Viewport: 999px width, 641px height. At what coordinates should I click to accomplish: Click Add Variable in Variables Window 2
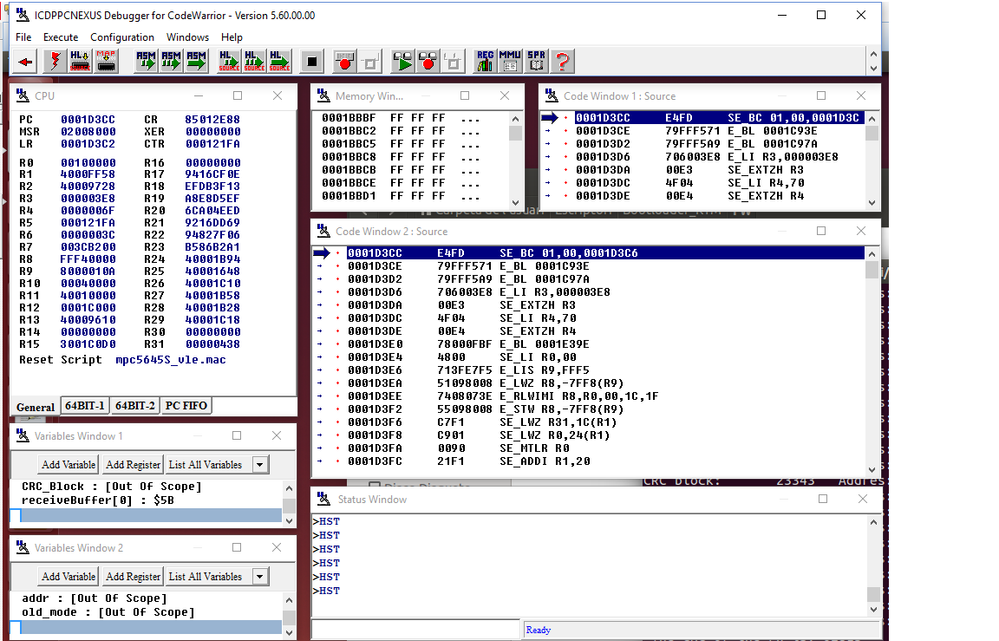tap(68, 577)
